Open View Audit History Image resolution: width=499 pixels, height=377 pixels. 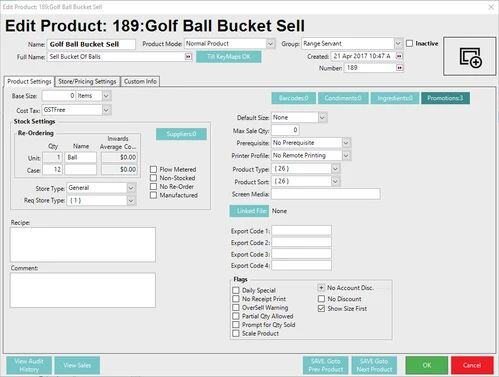[29, 365]
